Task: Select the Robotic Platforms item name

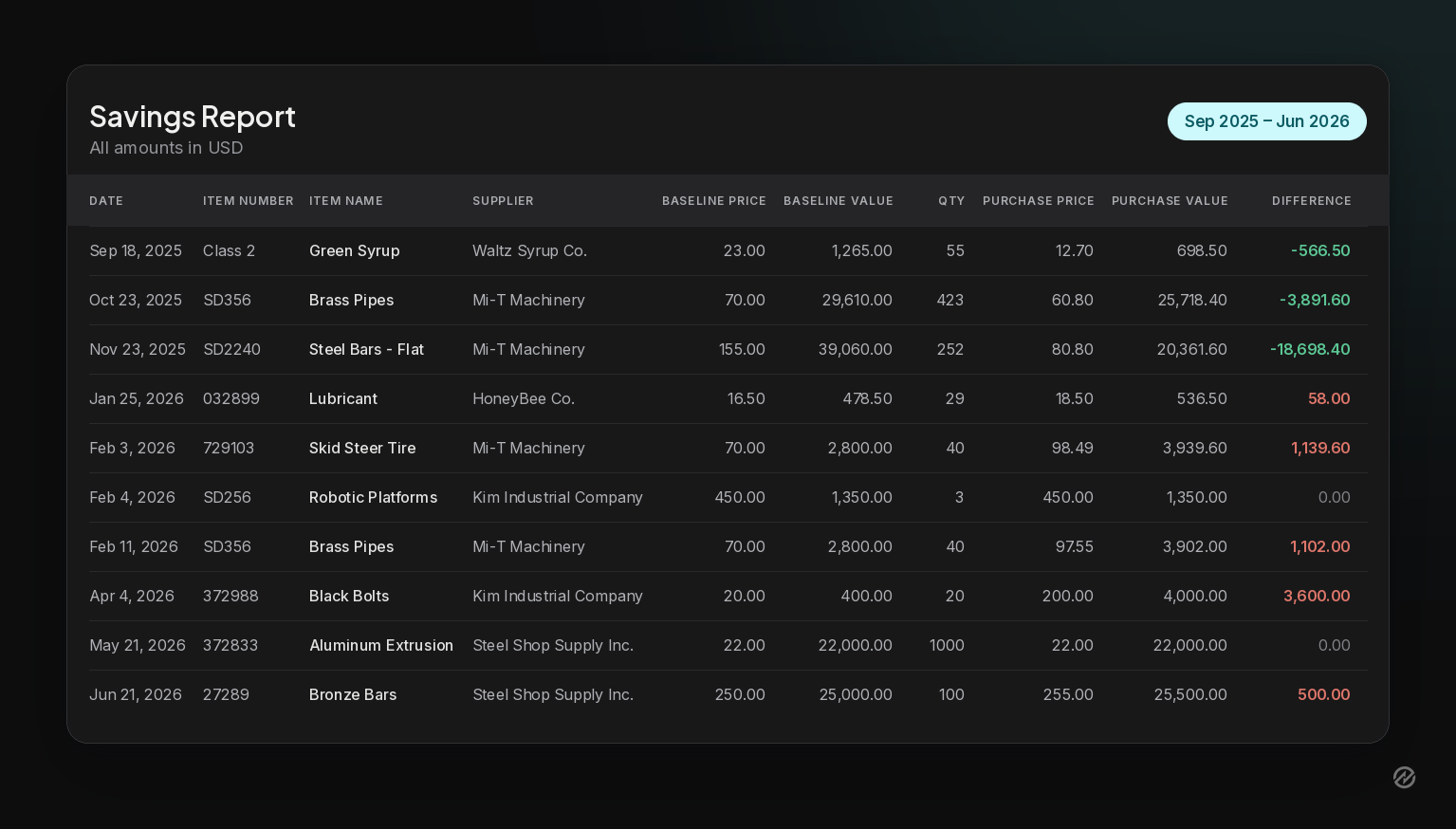Action: pyautogui.click(x=373, y=497)
